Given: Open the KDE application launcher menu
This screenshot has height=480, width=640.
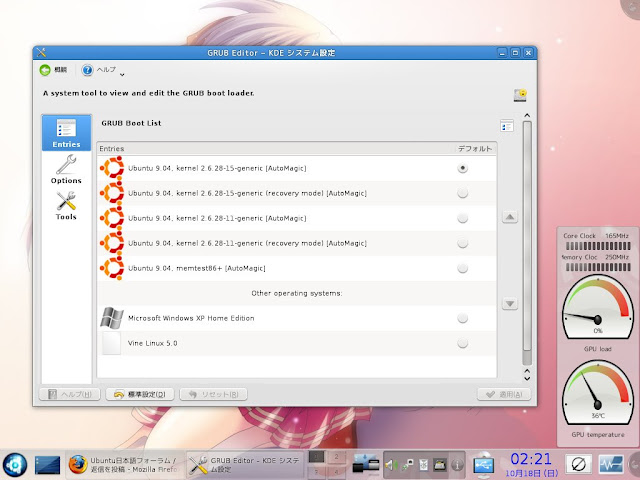Looking at the screenshot, I should point(15,465).
